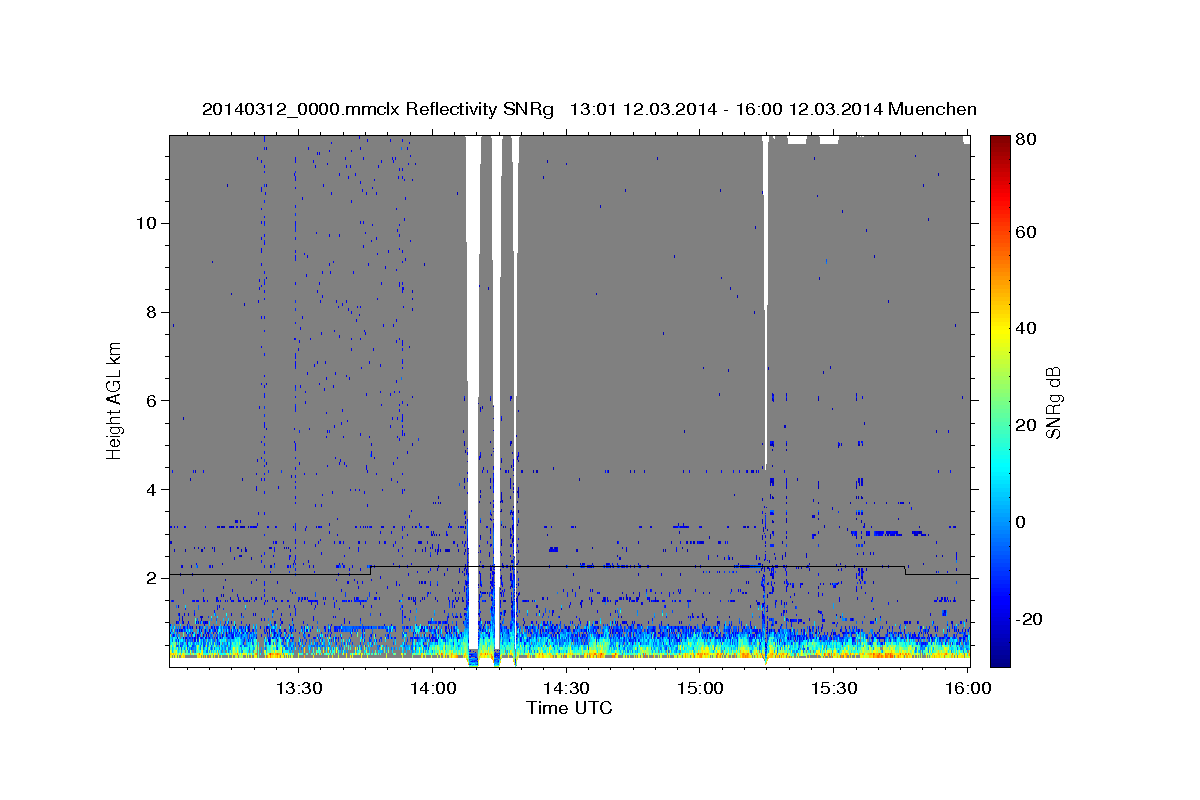Screen dimensions: 1200x800
Task: Click the colorbar value label 0
Action: click(x=1021, y=522)
